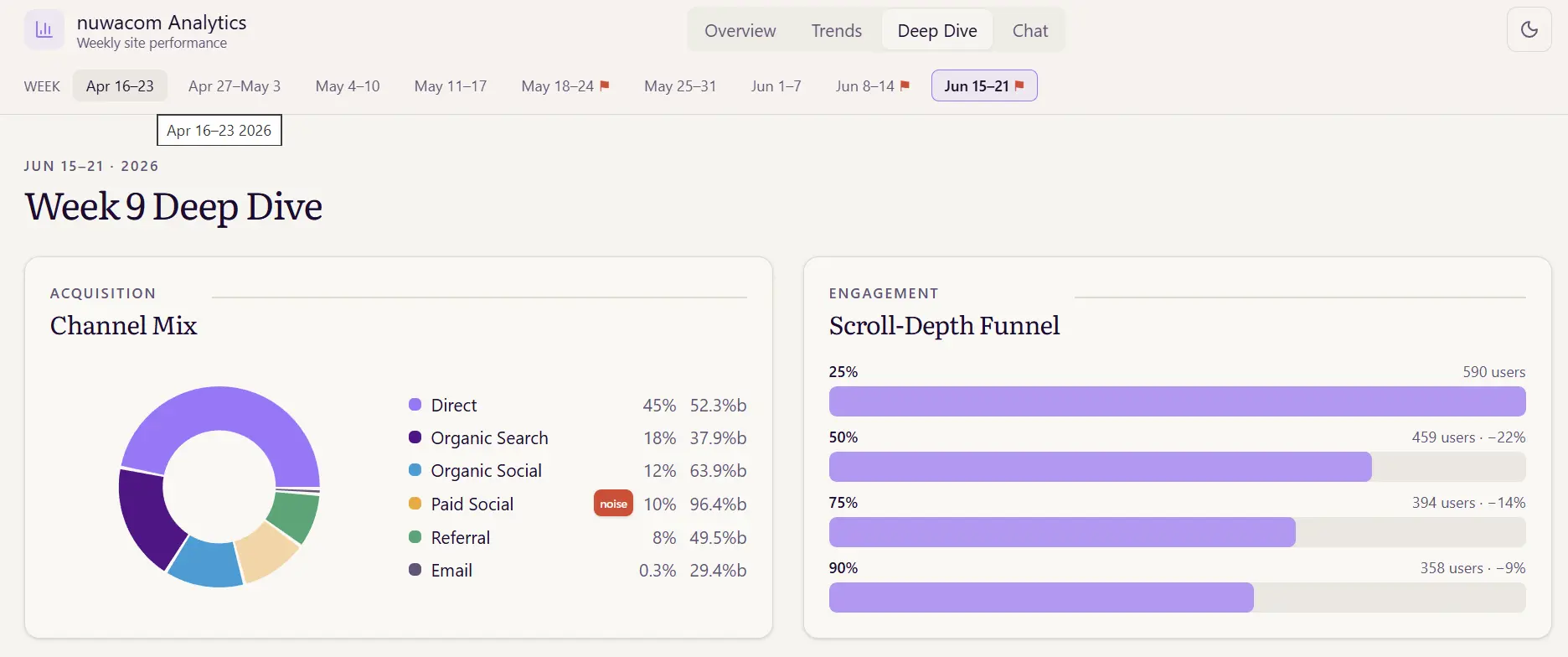
Task: Click the Week 9 Deep Dive heading
Action: [x=173, y=207]
